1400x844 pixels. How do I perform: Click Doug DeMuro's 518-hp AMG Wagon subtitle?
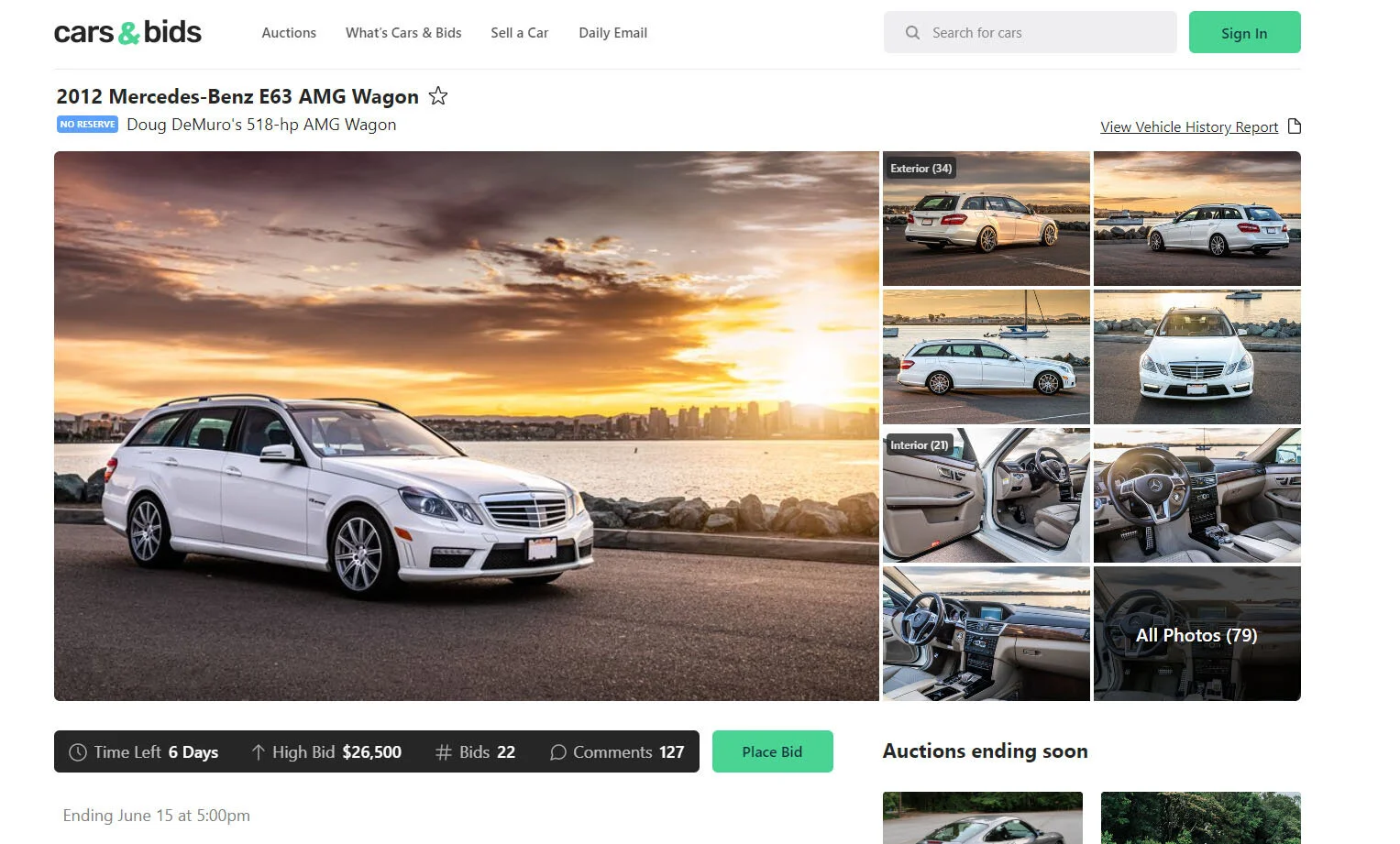(261, 125)
